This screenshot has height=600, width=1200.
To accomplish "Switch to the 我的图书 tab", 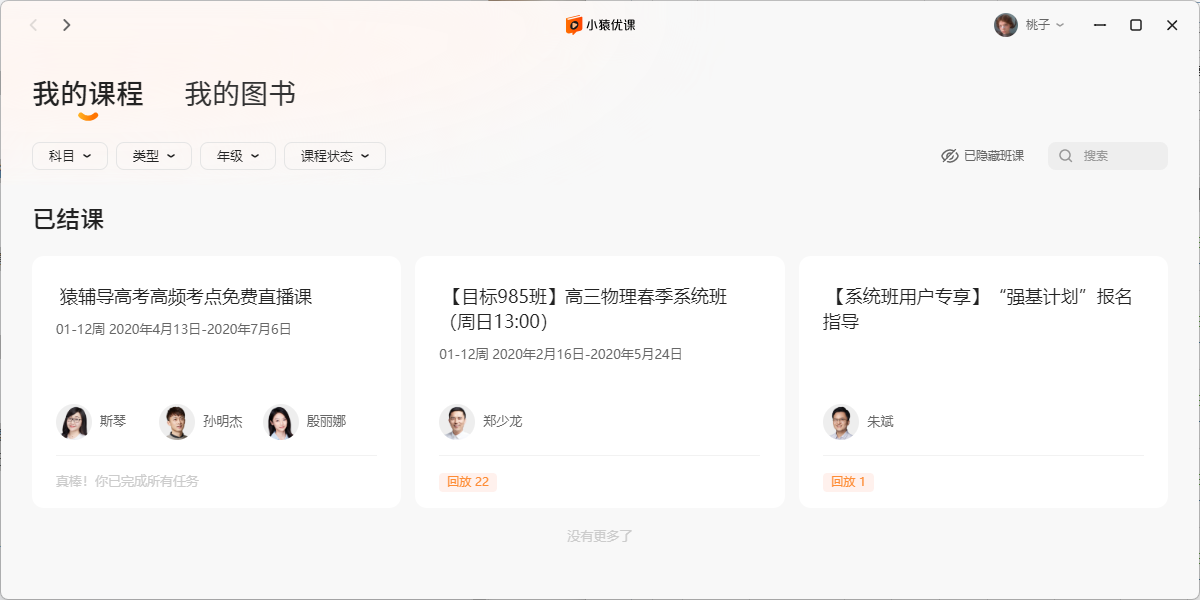I will coord(240,94).
